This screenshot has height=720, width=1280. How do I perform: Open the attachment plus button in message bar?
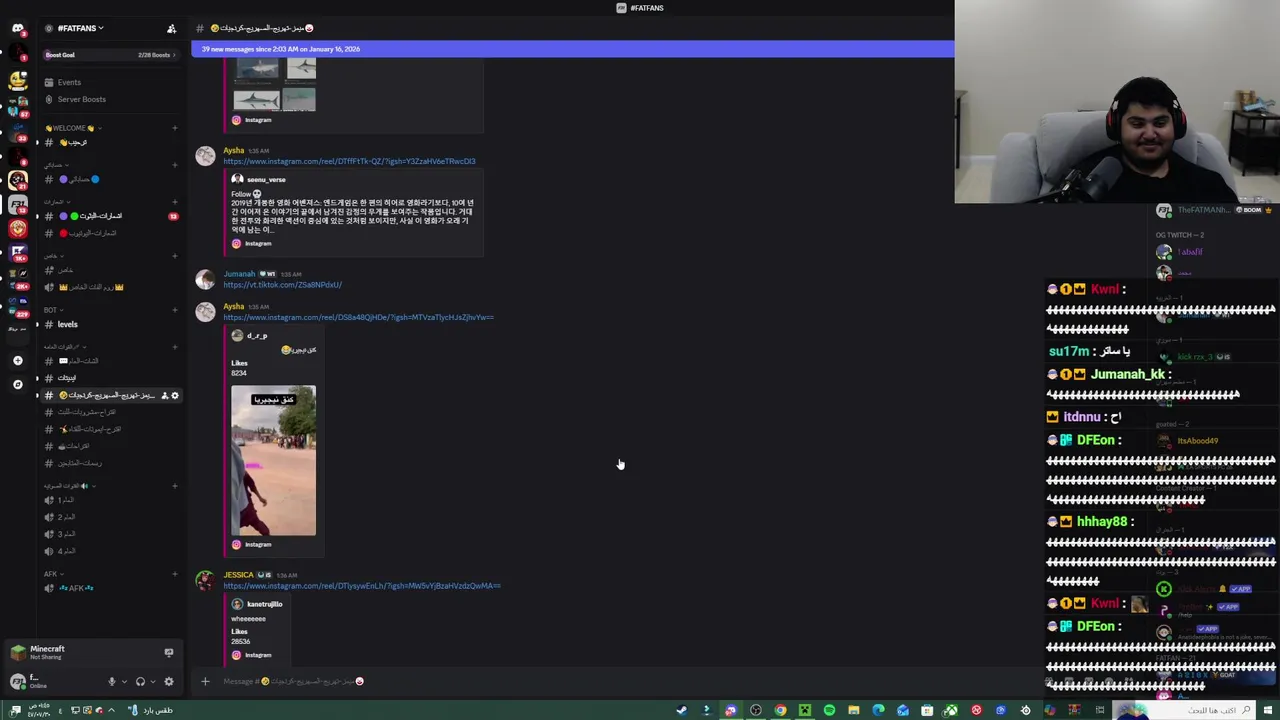click(205, 682)
